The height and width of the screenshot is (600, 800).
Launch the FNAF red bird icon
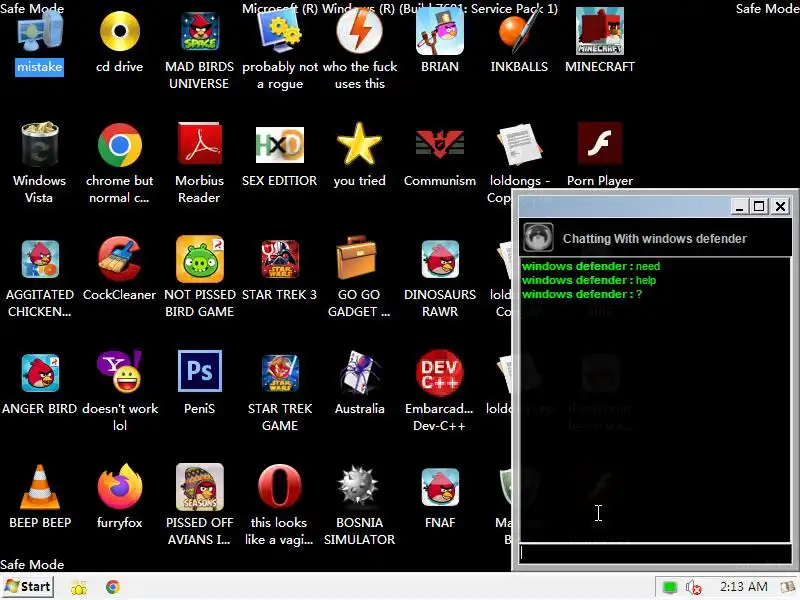pos(440,487)
